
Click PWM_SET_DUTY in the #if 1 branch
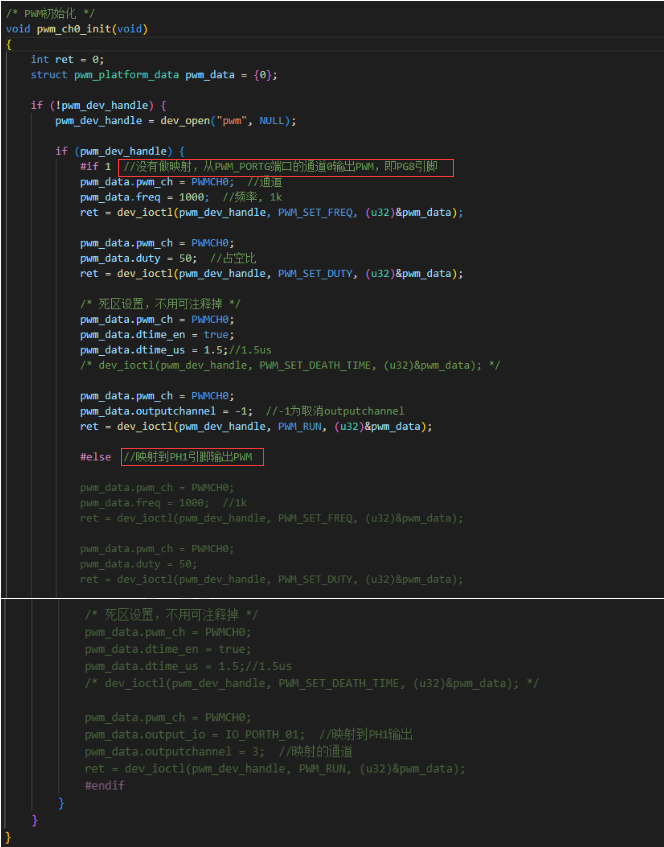(x=315, y=273)
